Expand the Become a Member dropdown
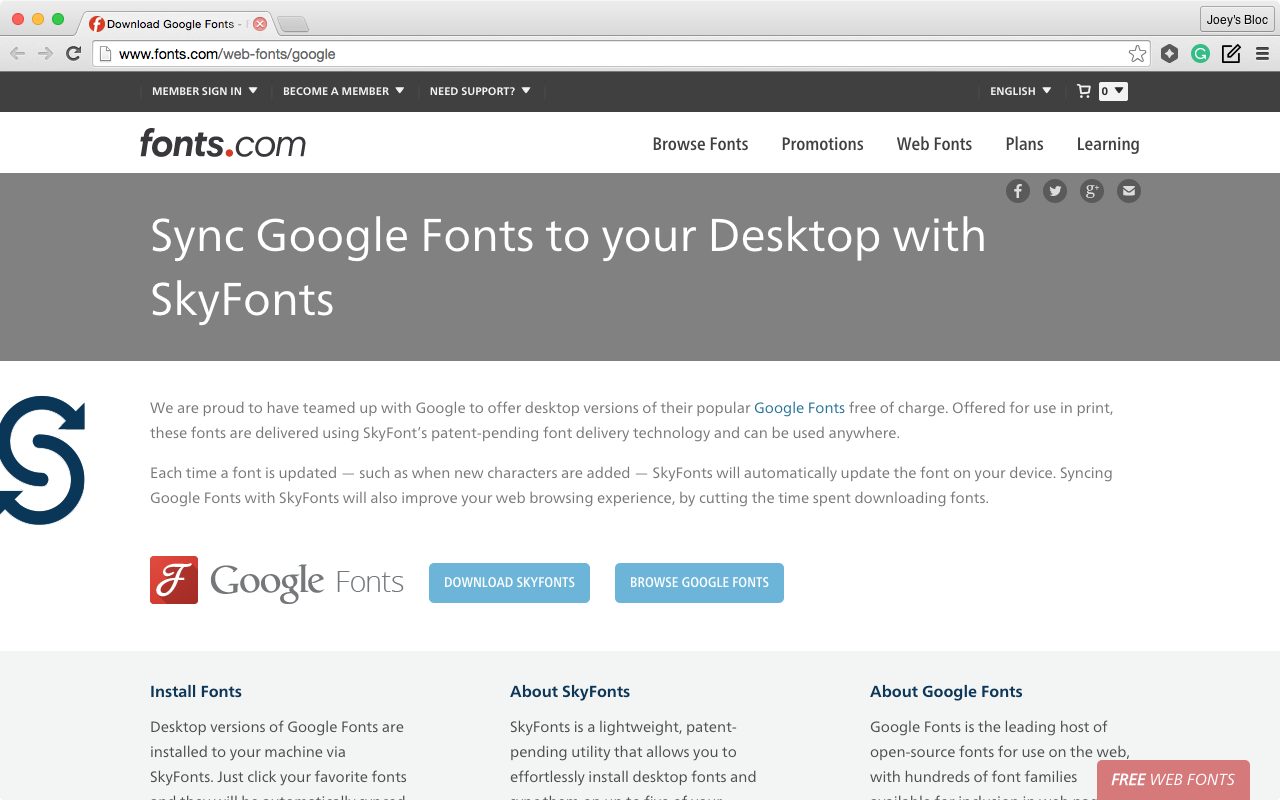 pyautogui.click(x=343, y=91)
